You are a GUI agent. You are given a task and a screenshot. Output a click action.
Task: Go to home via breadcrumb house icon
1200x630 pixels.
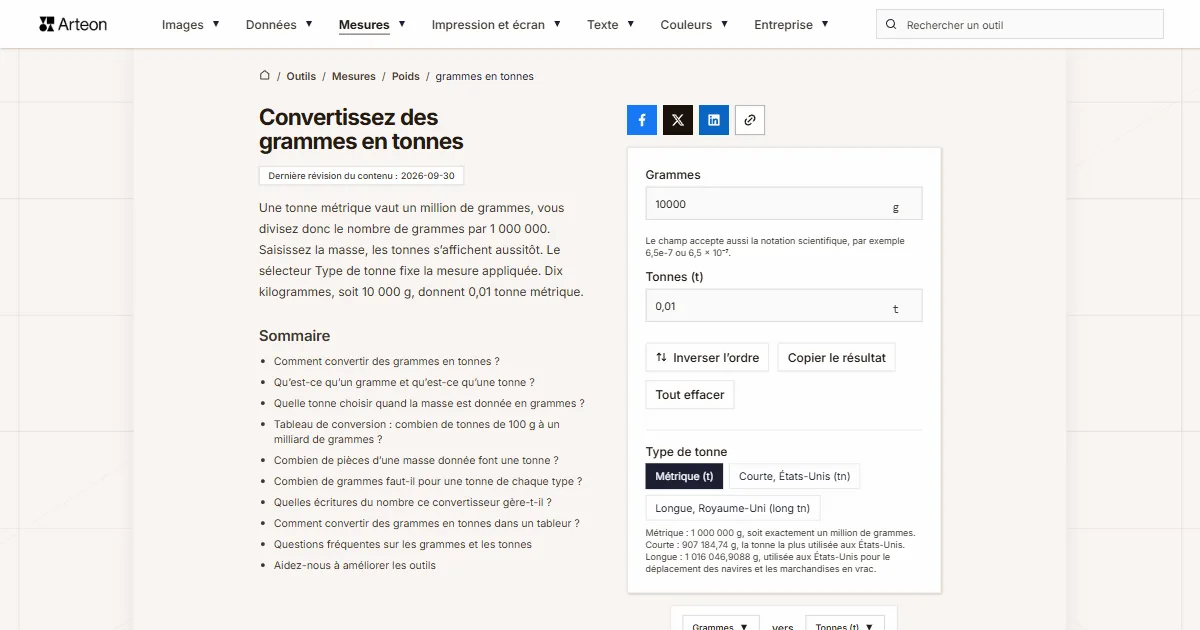coord(265,76)
